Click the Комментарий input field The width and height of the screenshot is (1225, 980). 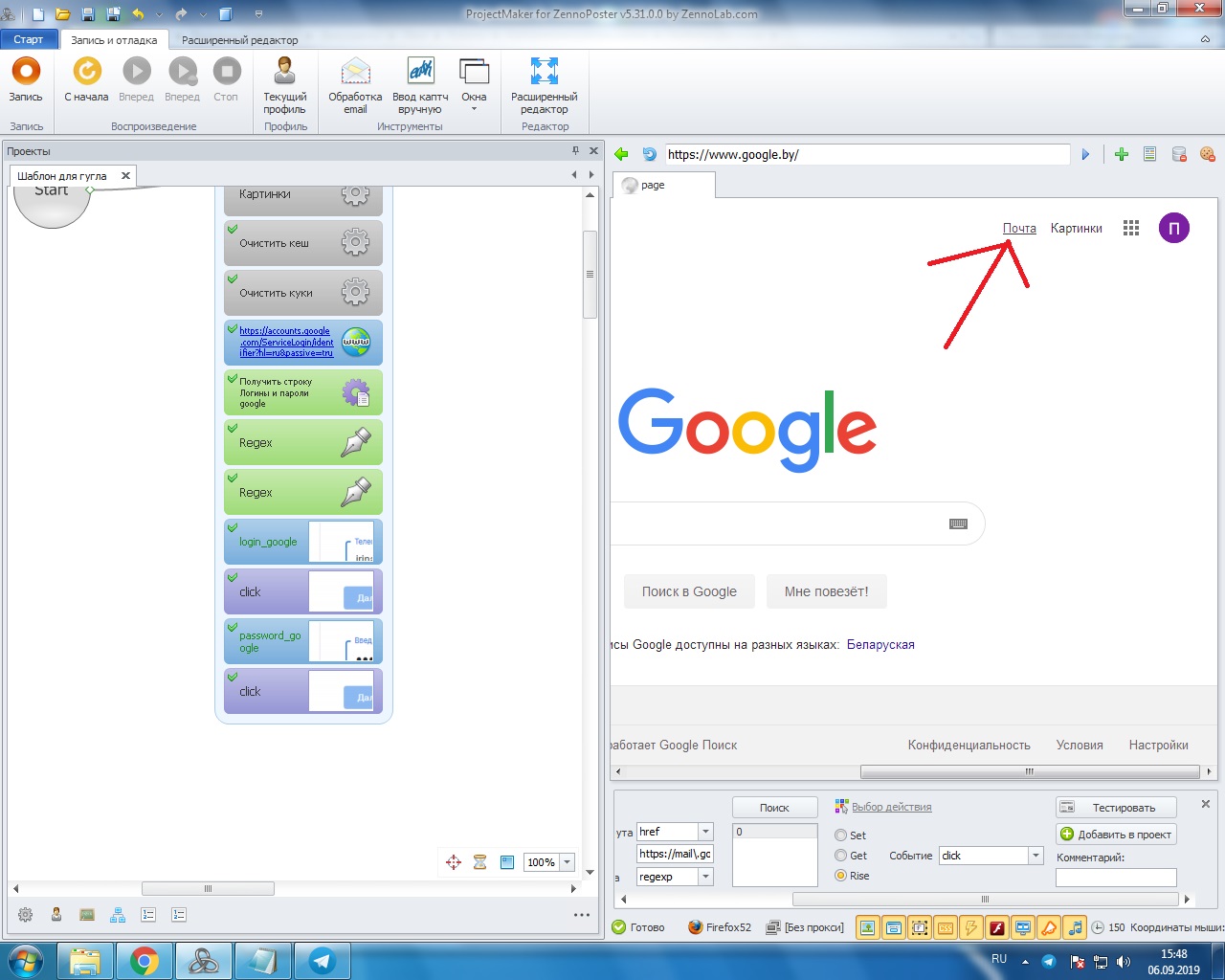click(x=1116, y=878)
